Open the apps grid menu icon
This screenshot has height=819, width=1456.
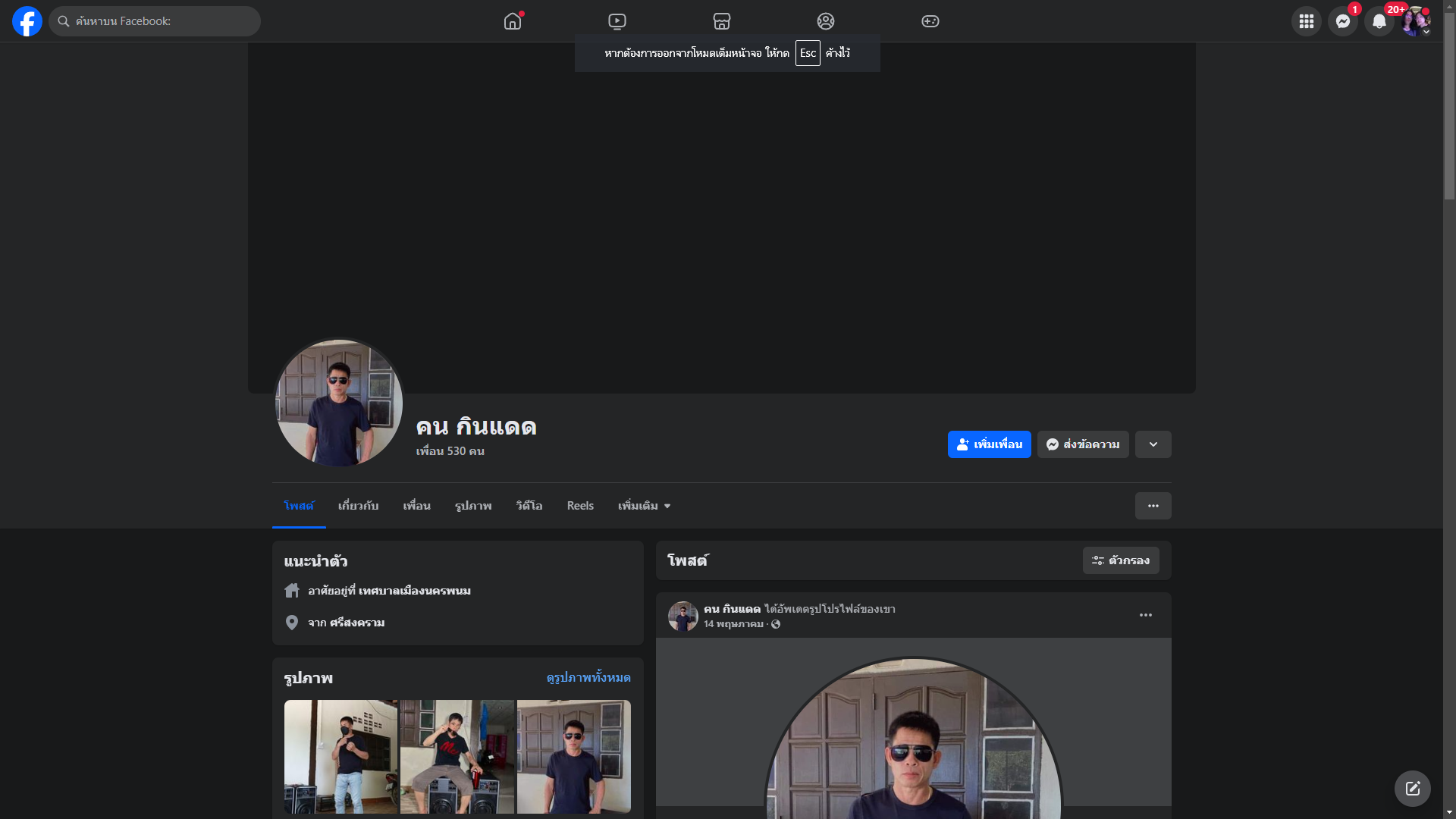[x=1306, y=21]
